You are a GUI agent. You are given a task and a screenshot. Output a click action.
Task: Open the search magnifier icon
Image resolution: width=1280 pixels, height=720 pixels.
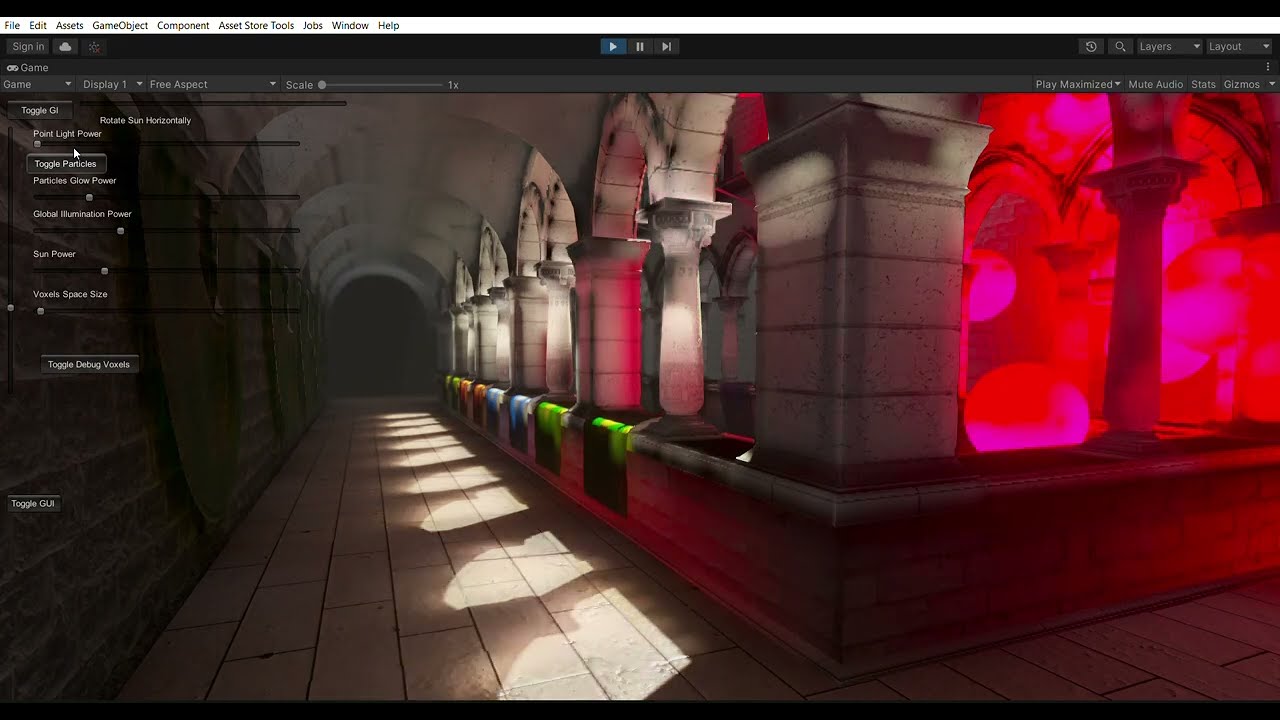point(1120,46)
